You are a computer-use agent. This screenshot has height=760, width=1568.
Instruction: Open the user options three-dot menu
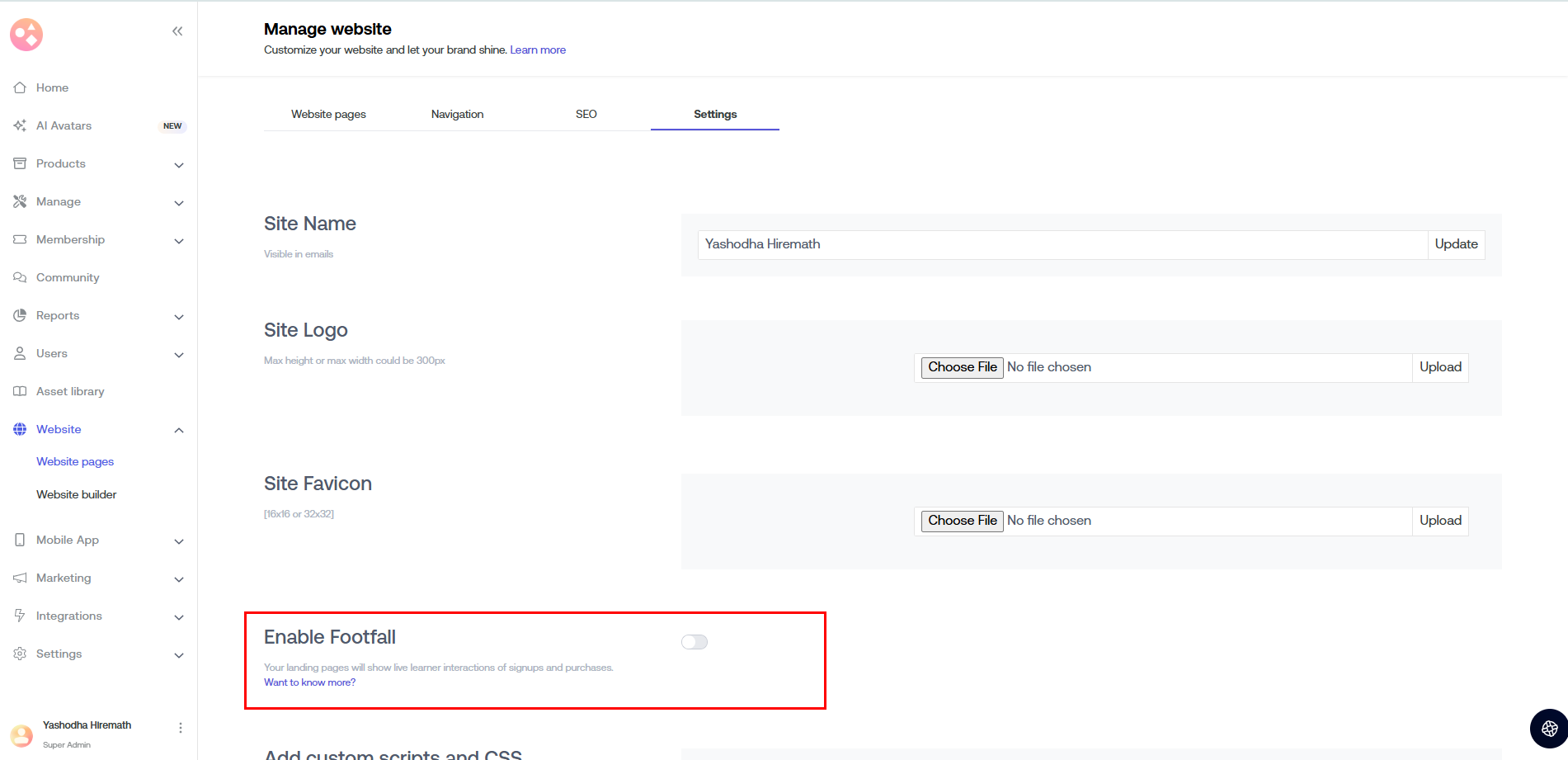[x=180, y=728]
